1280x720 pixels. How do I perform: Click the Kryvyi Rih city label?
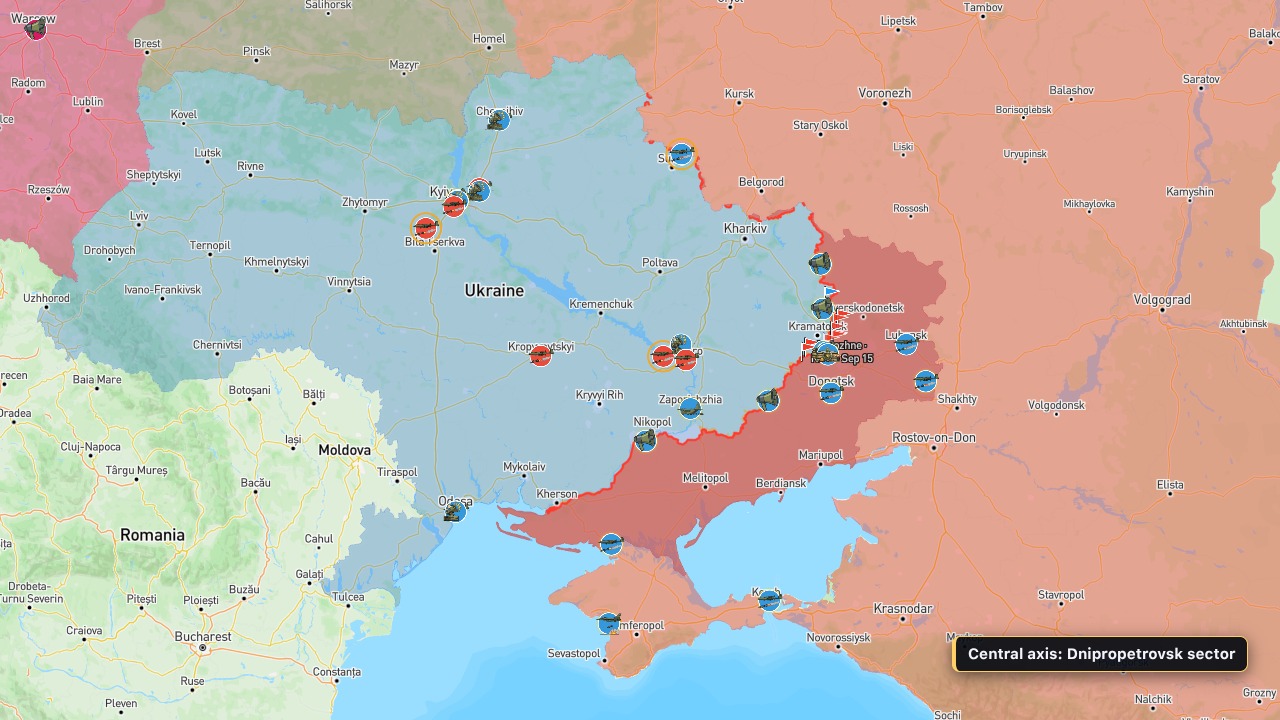[600, 395]
